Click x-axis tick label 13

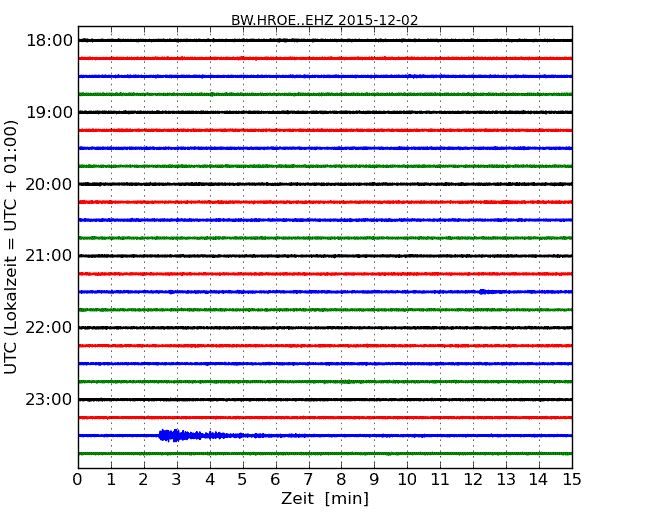click(506, 480)
